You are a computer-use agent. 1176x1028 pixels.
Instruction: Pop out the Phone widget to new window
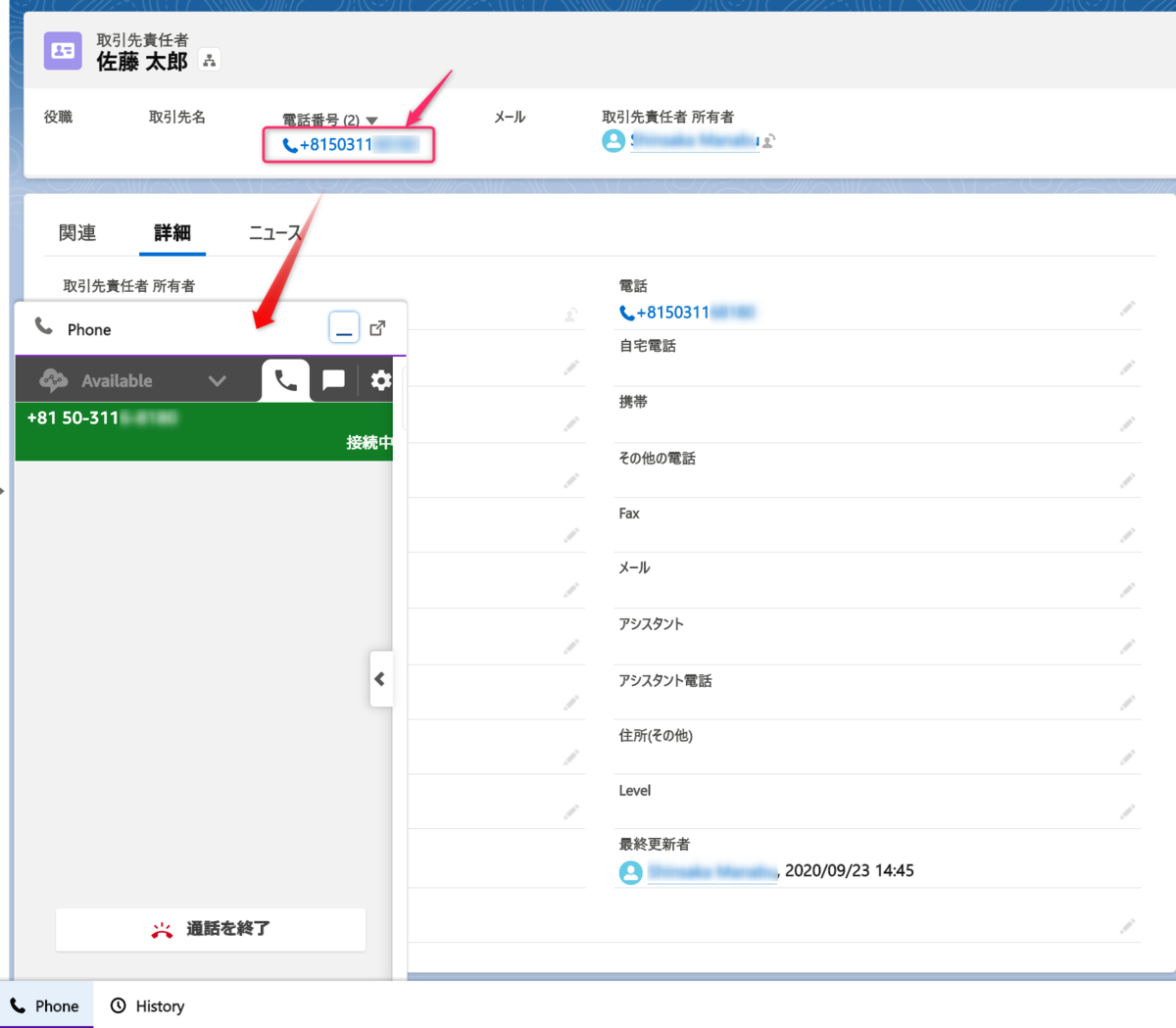379,327
